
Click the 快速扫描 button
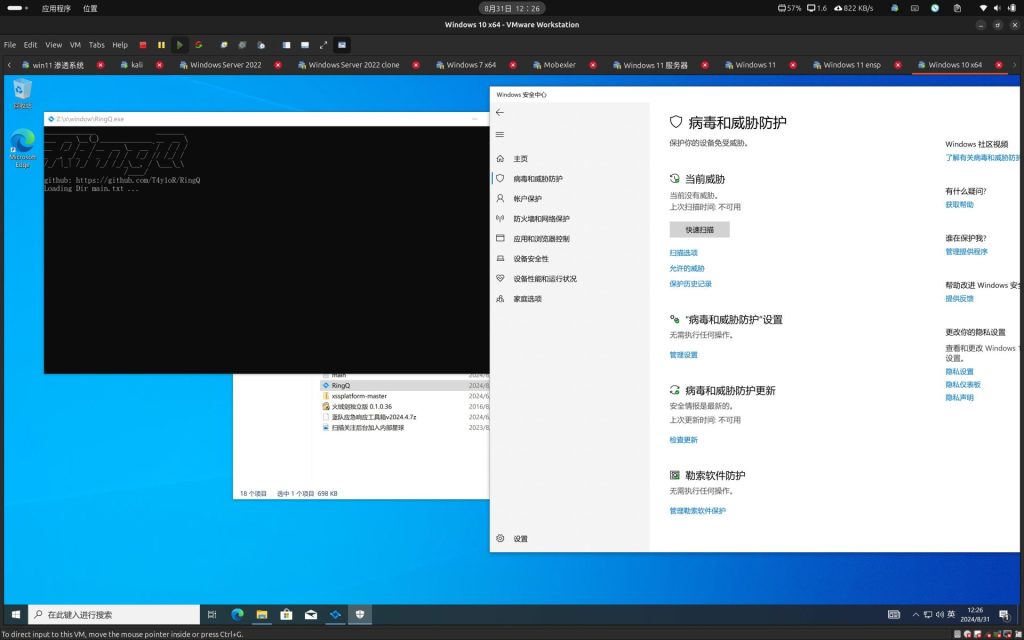pyautogui.click(x=699, y=230)
